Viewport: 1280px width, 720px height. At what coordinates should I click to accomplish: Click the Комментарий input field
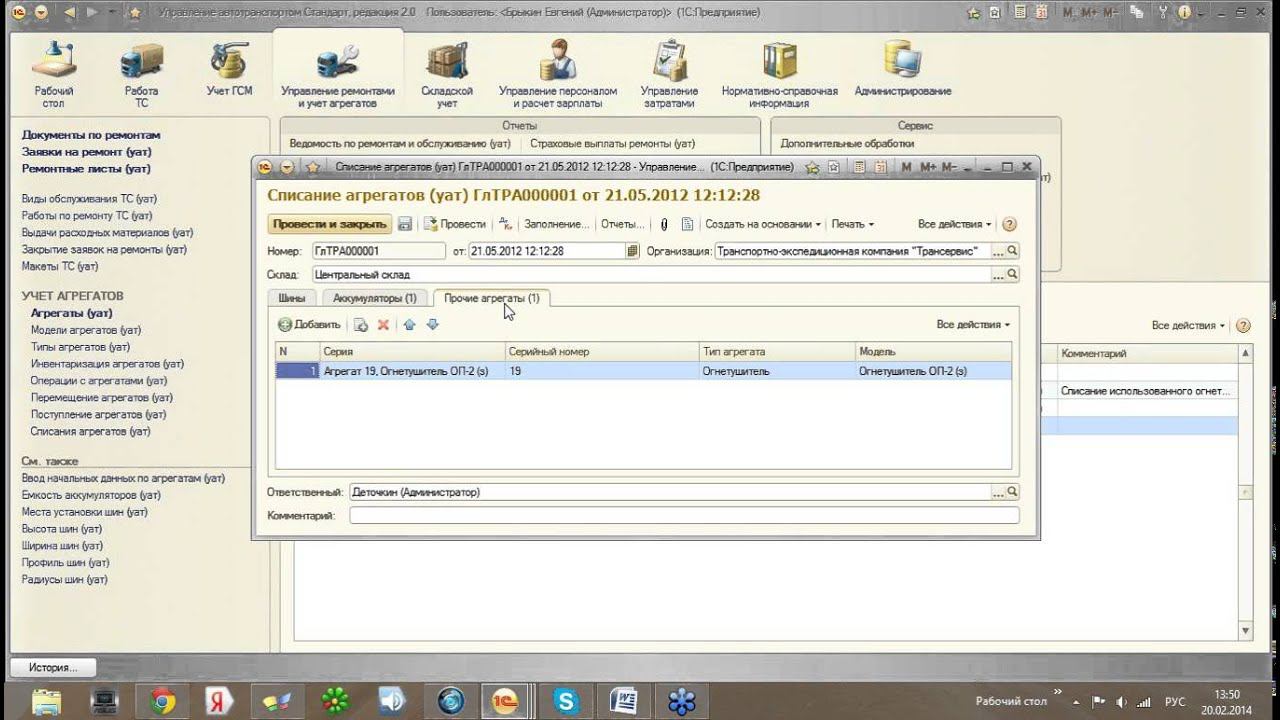pos(684,515)
